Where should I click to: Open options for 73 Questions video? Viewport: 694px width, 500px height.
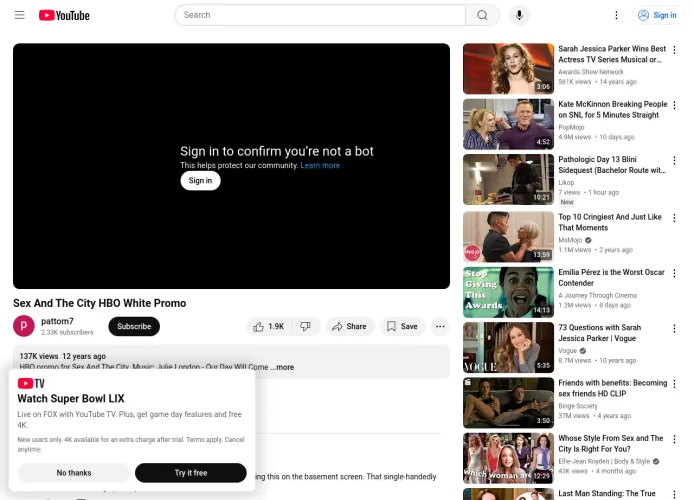(674, 329)
